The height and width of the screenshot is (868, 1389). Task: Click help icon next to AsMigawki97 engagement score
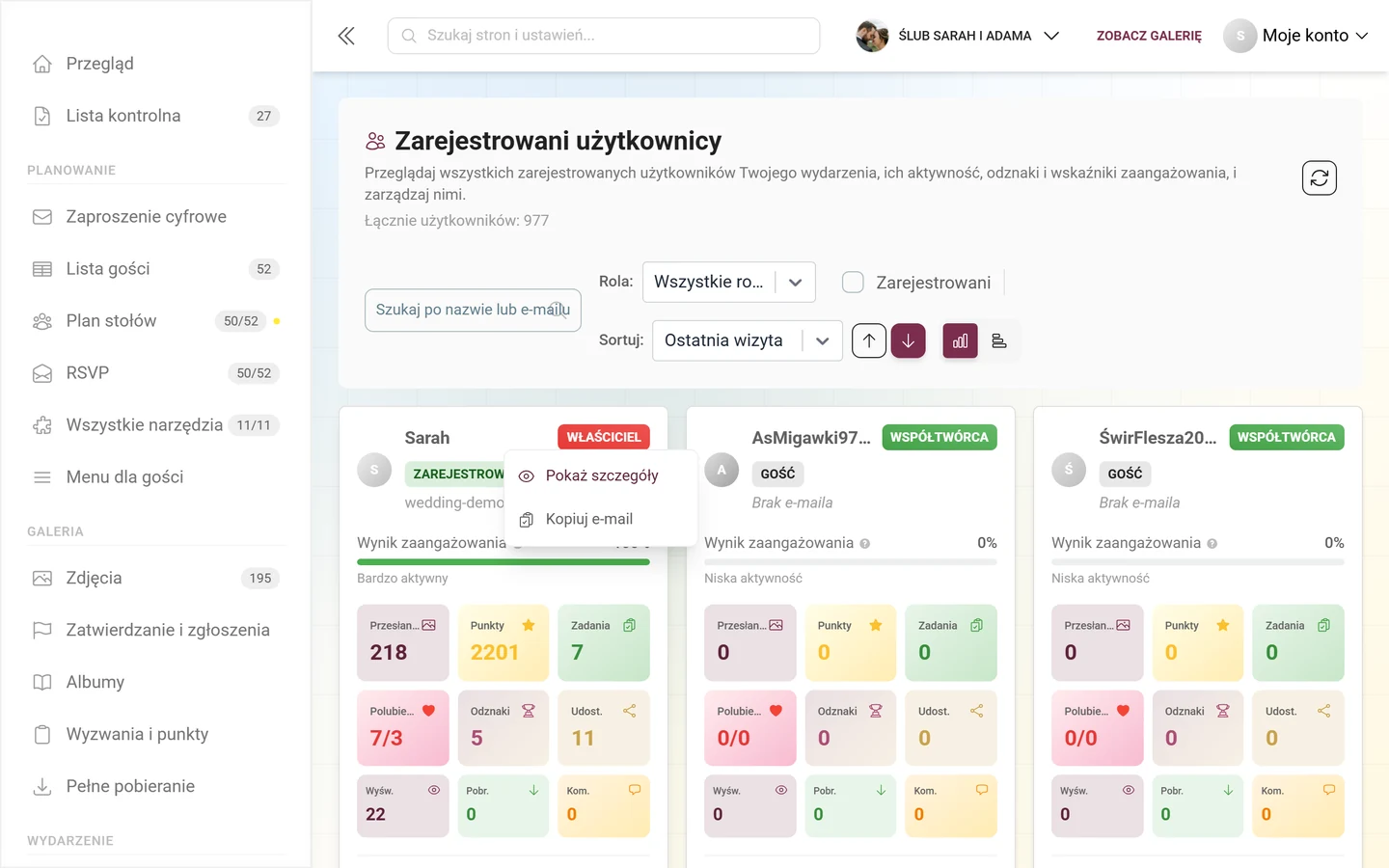tap(865, 544)
